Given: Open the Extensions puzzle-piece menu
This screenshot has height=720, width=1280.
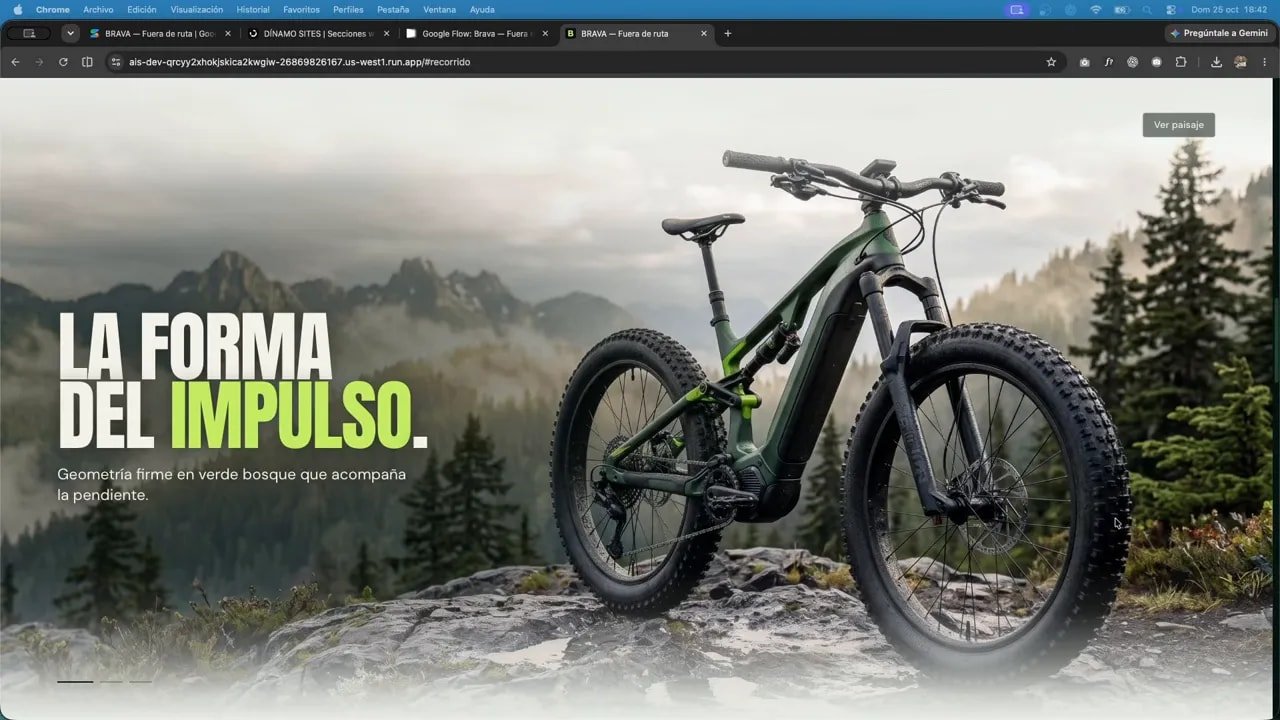Looking at the screenshot, I should pos(1181,62).
